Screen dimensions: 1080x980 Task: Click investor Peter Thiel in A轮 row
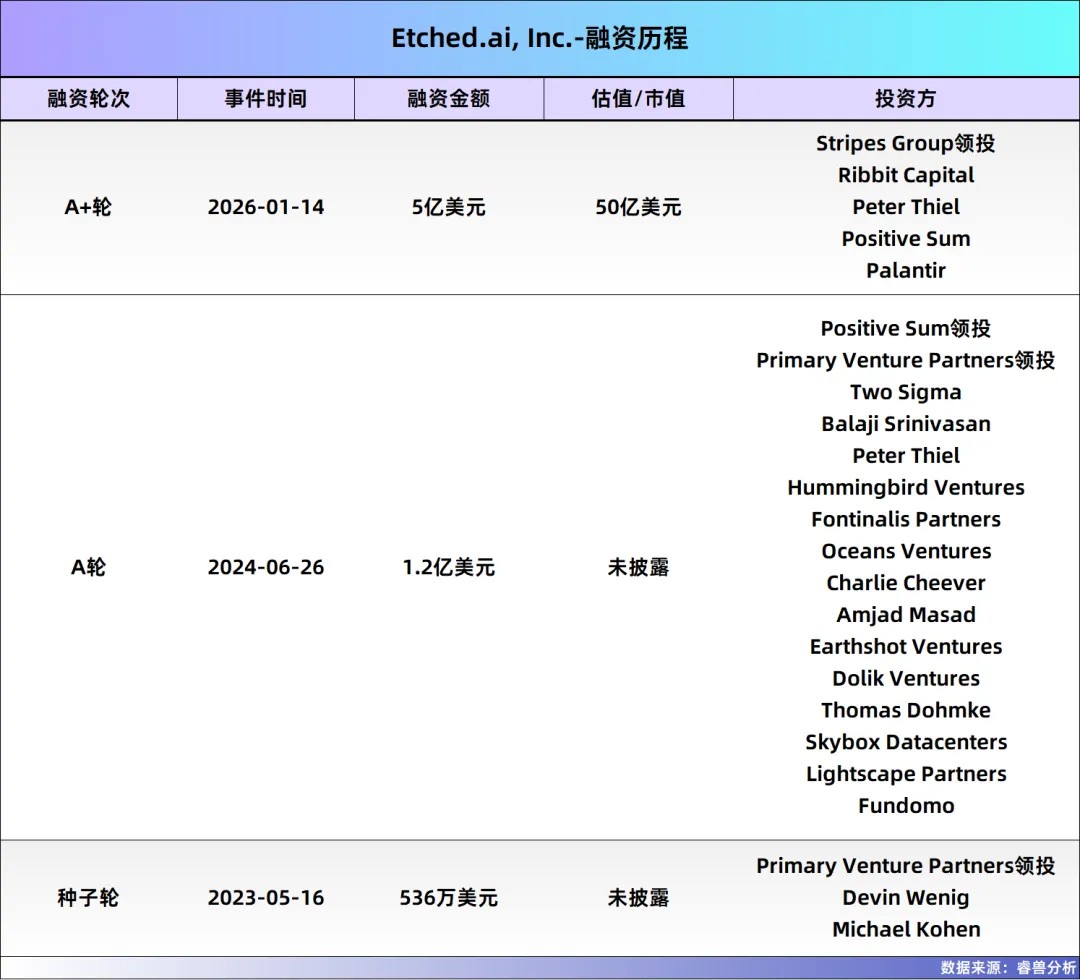906,455
